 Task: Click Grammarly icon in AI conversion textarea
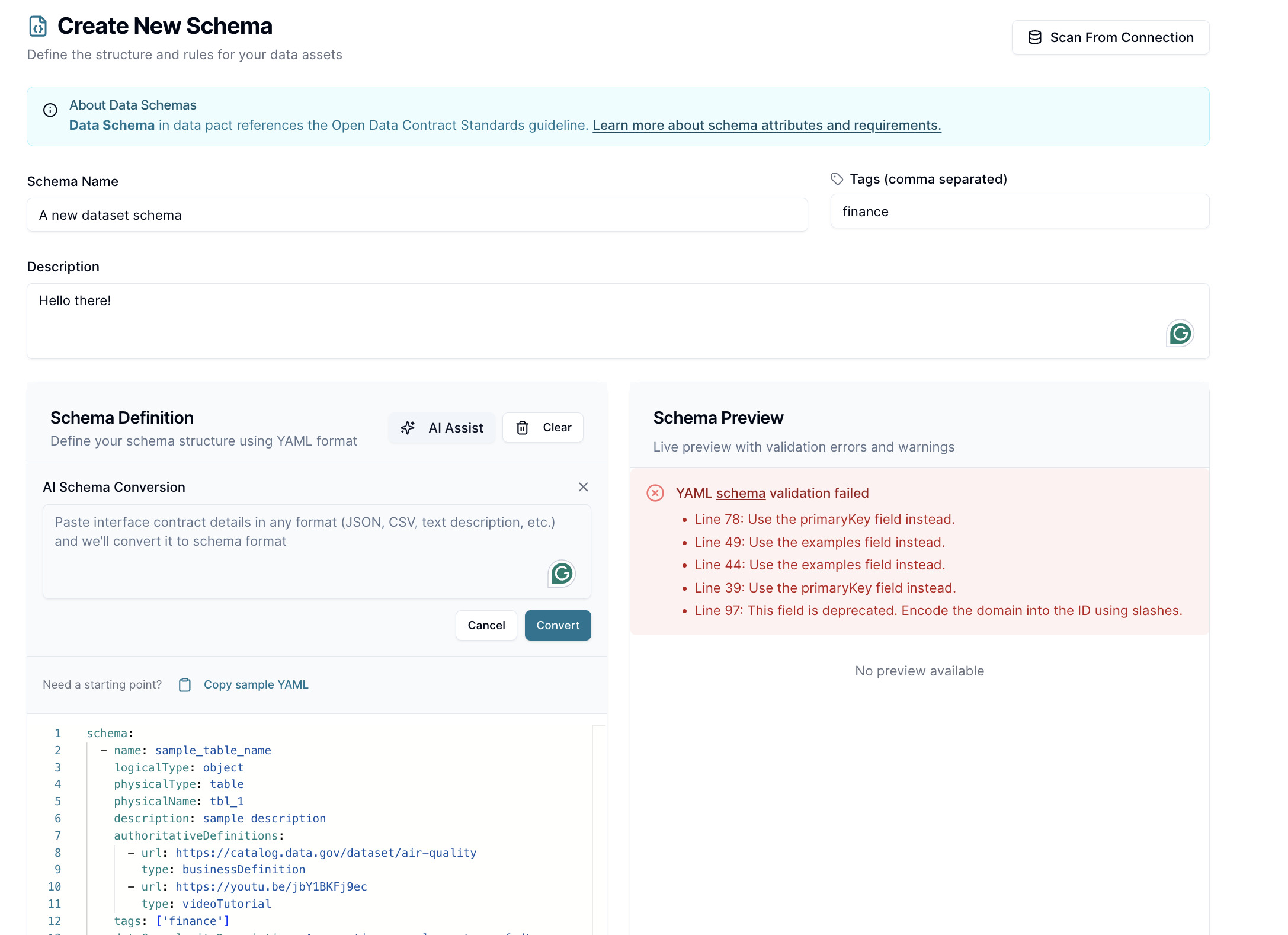[561, 574]
